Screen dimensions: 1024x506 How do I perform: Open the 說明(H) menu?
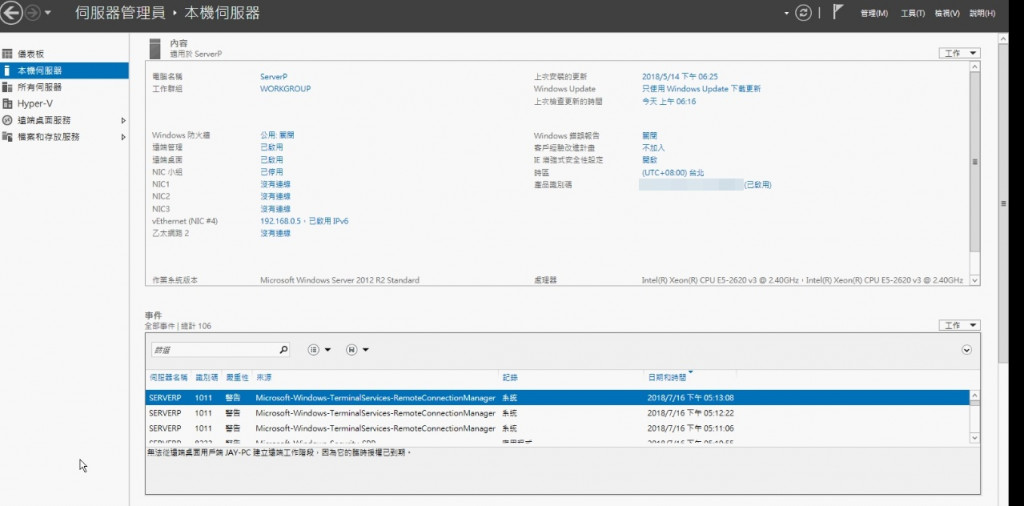tap(982, 13)
